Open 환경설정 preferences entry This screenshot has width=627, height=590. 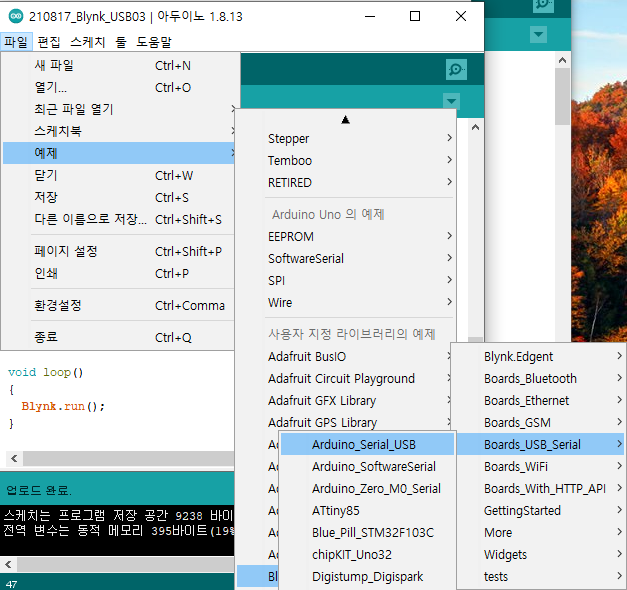pos(118,305)
